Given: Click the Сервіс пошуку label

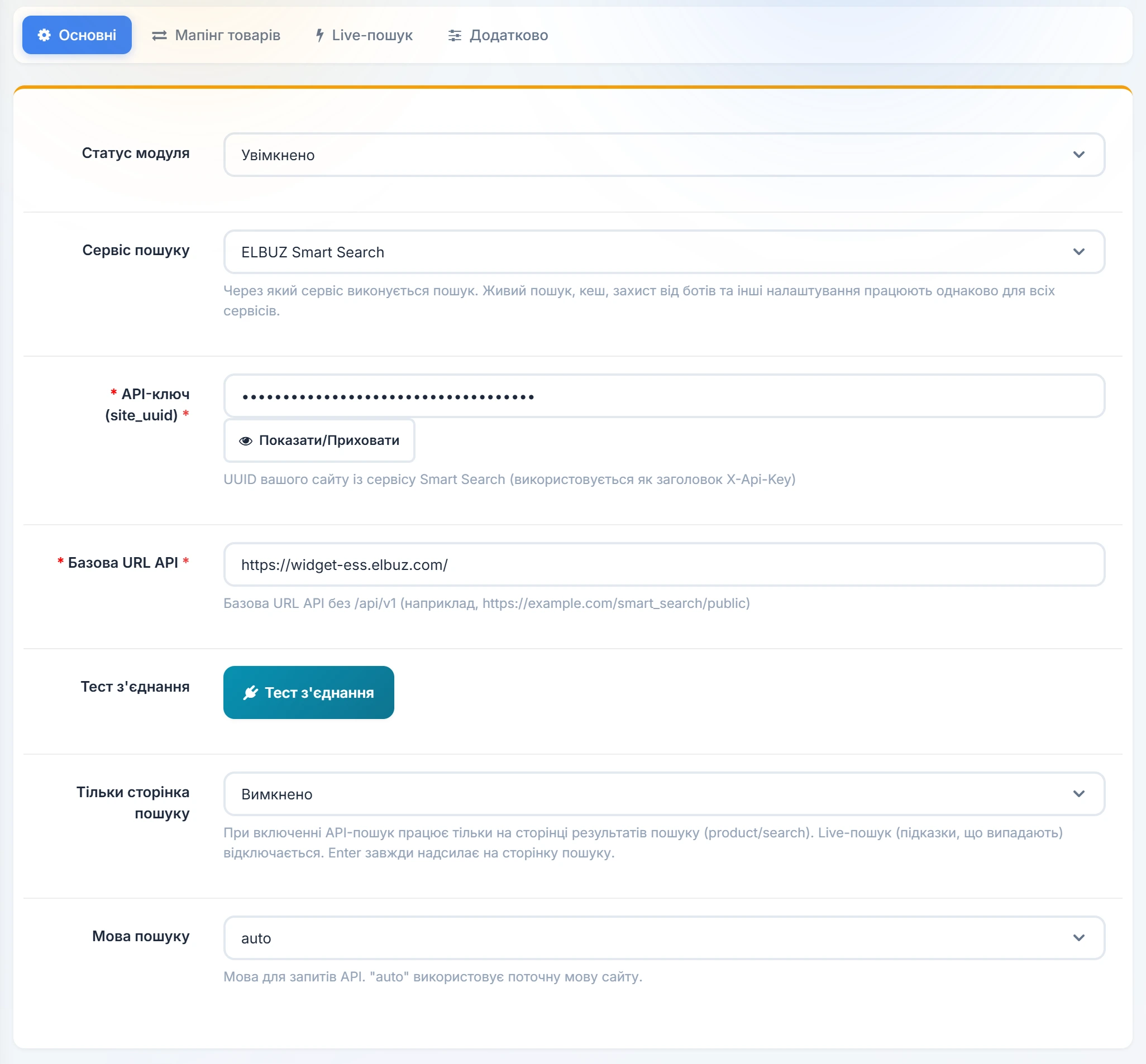Looking at the screenshot, I should (x=135, y=251).
